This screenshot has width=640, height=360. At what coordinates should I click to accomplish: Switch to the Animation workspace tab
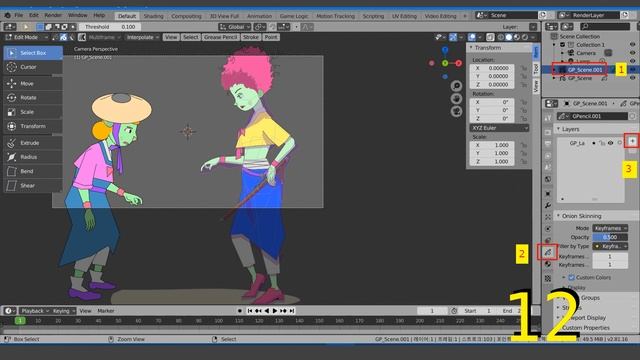tap(259, 16)
